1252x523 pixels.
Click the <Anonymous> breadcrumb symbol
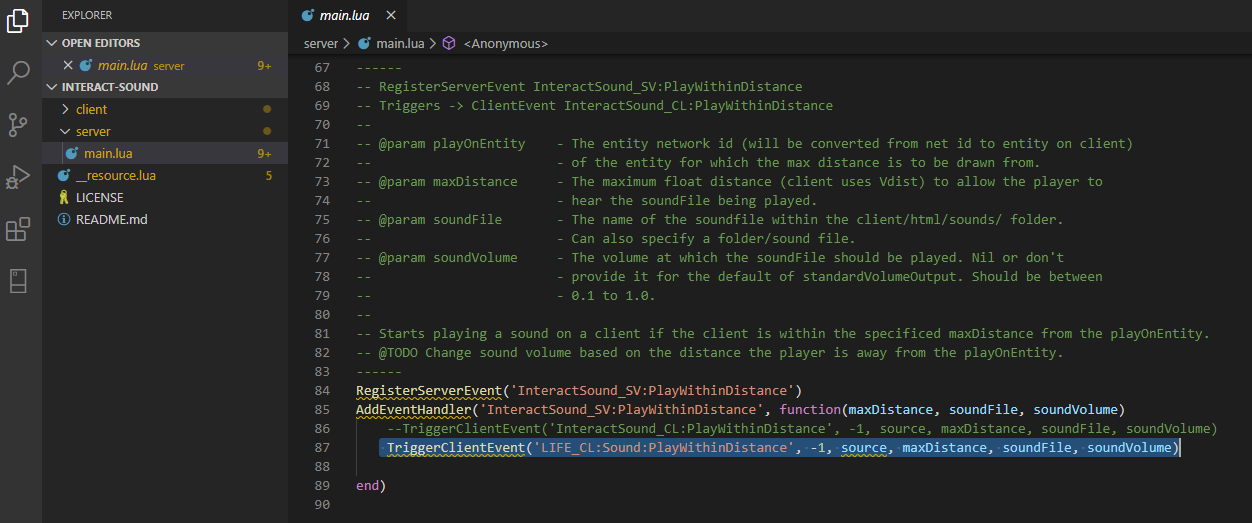[x=504, y=43]
